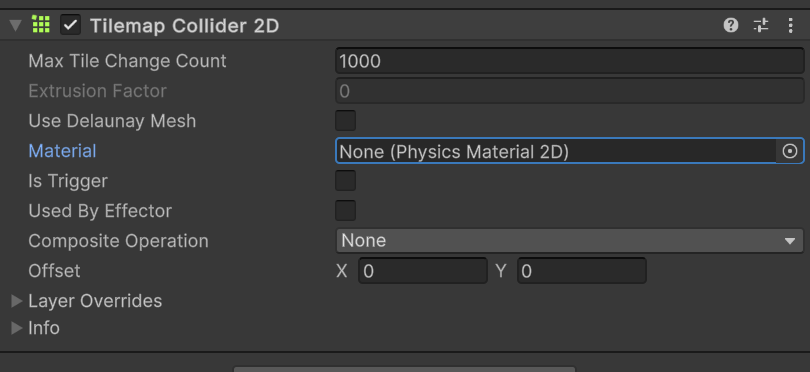Click the Offset property label
This screenshot has height=372, width=810.
(x=54, y=271)
